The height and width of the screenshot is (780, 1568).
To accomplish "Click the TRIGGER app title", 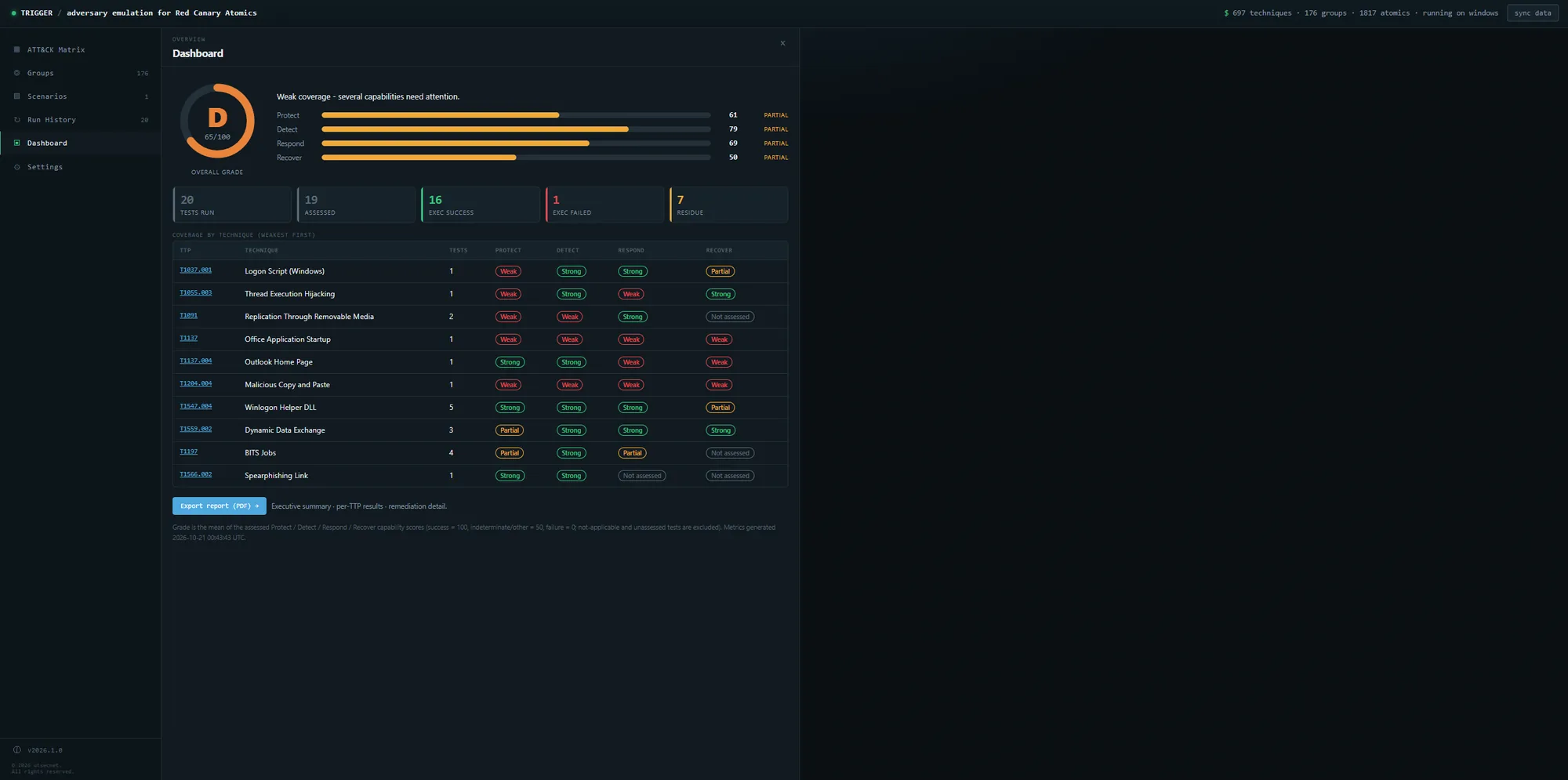I will click(36, 13).
